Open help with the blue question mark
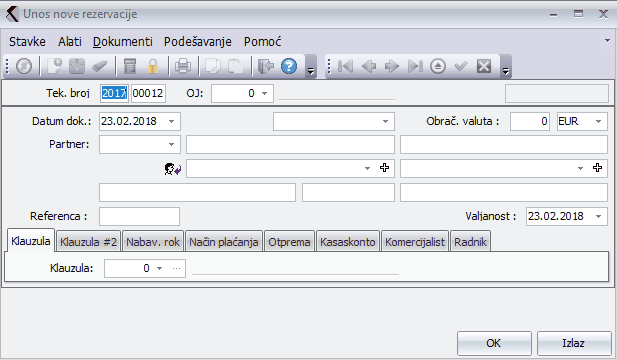The height and width of the screenshot is (360, 617). (x=289, y=66)
